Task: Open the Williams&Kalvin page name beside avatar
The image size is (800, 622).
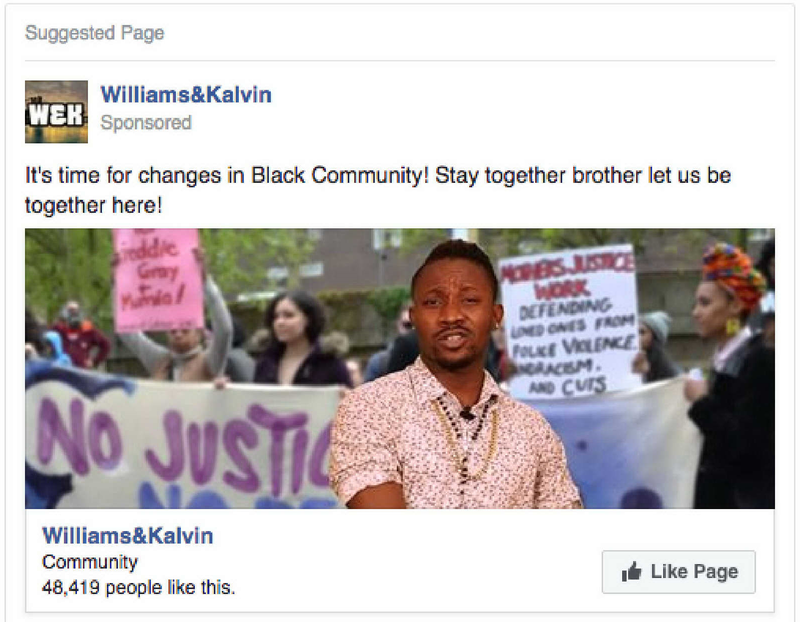Action: pos(186,95)
